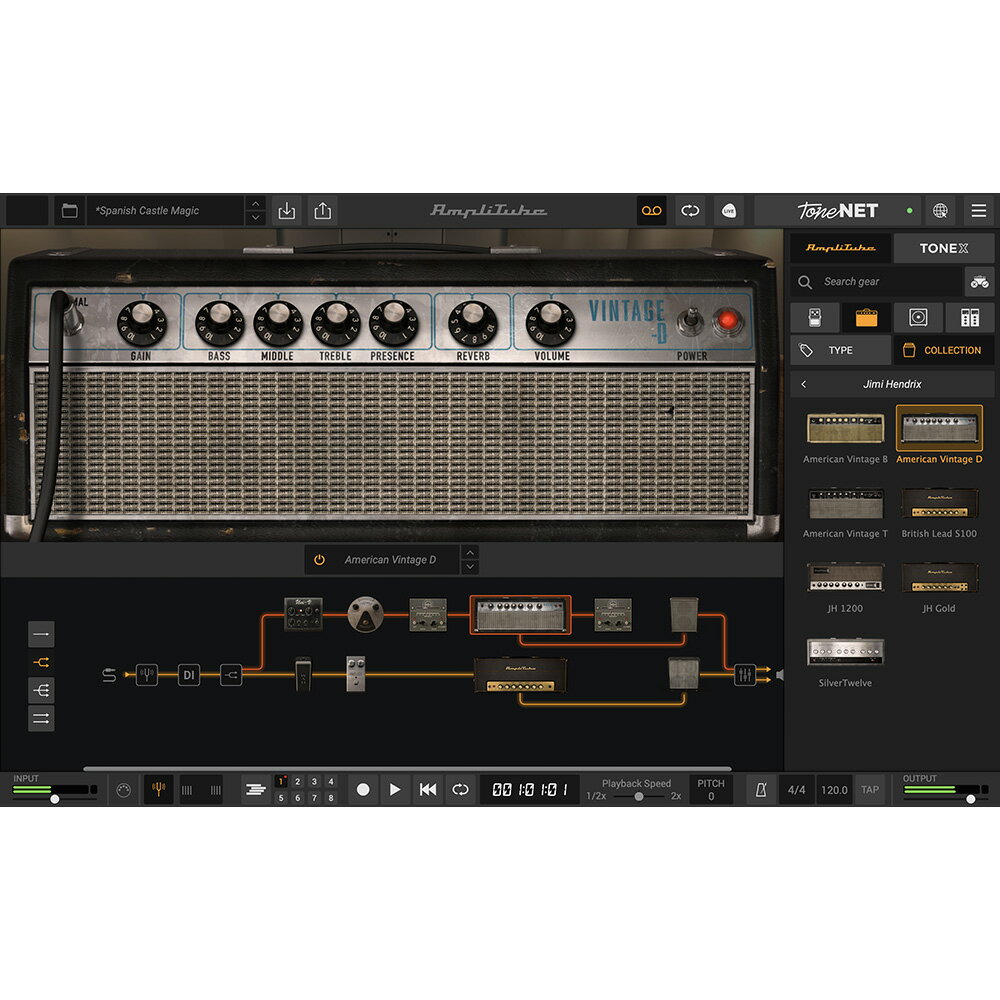Select the cabinet gear category icon
The height and width of the screenshot is (1000, 1000).
(x=918, y=318)
